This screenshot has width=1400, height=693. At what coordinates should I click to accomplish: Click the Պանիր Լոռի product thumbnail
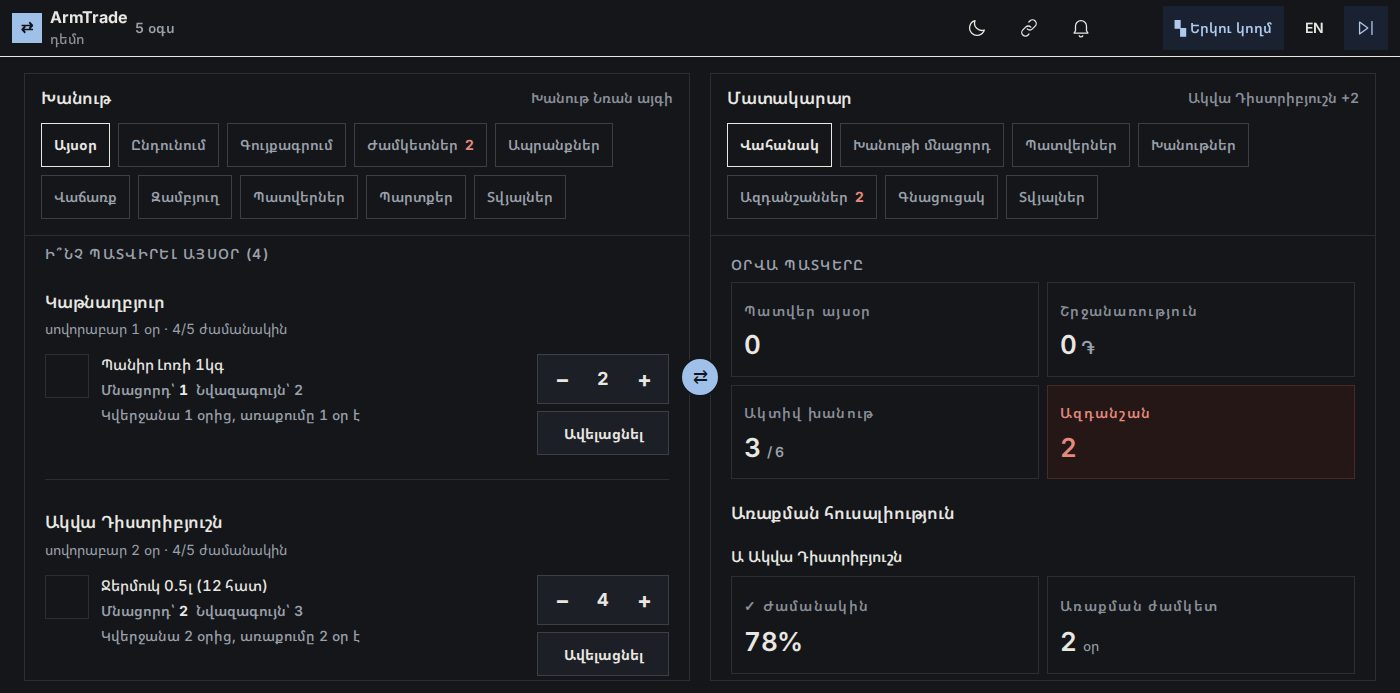[67, 376]
